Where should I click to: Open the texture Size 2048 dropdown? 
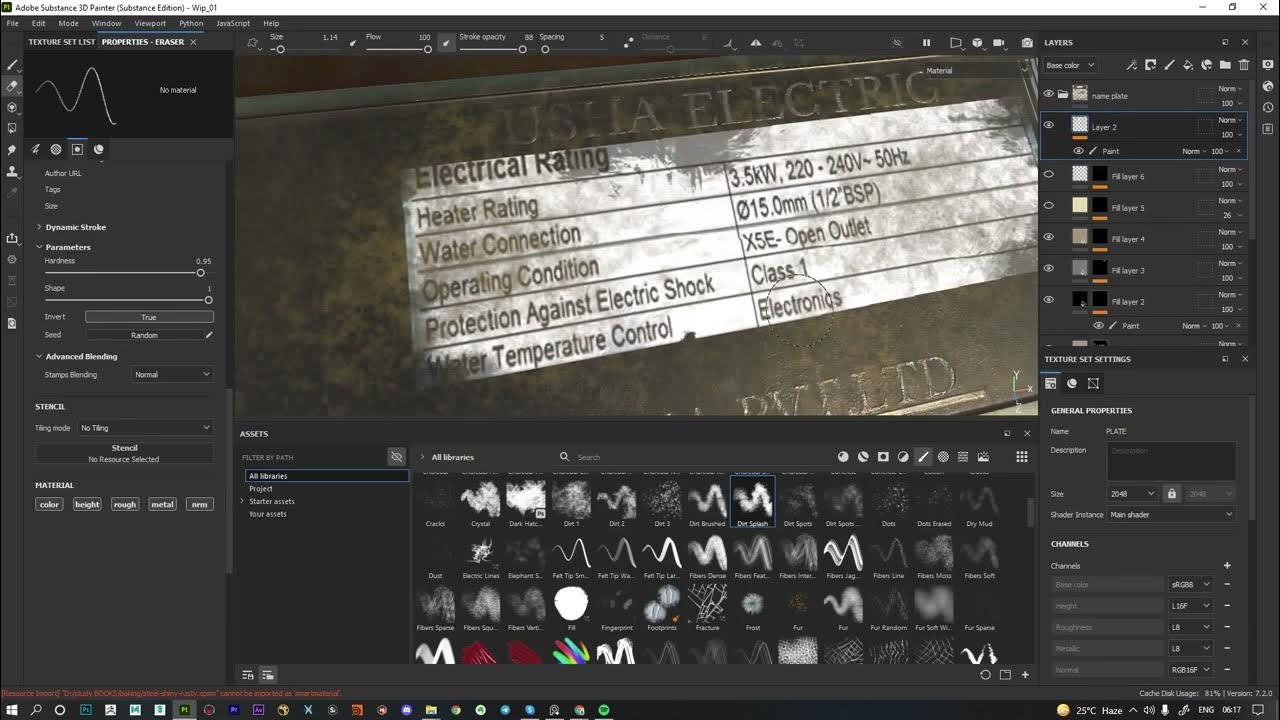tap(1133, 494)
